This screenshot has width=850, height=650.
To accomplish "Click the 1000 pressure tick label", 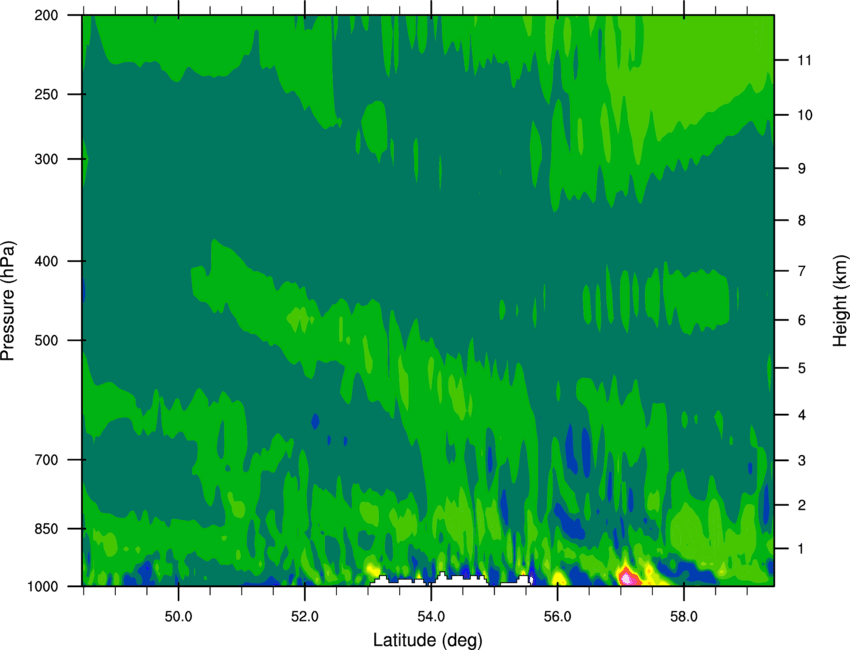I will [43, 586].
